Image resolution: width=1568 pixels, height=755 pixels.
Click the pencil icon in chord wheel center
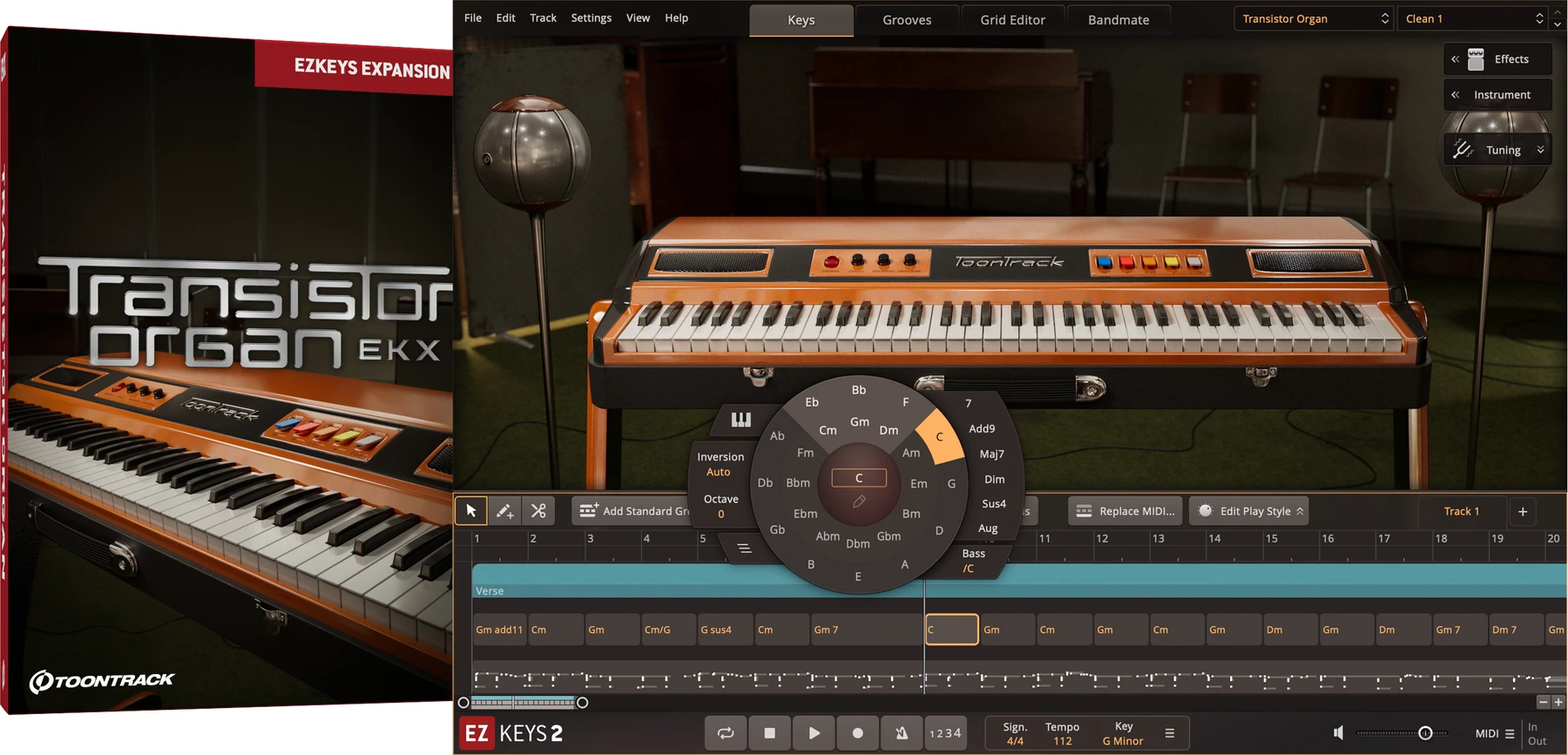(x=859, y=502)
